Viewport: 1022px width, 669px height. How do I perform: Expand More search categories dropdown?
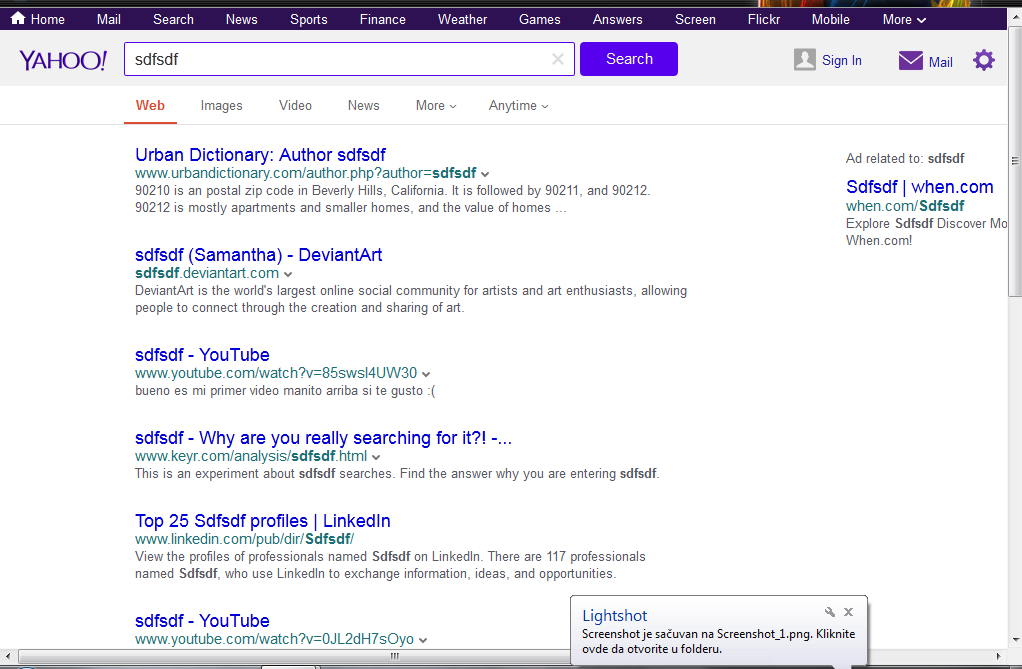click(x=436, y=106)
